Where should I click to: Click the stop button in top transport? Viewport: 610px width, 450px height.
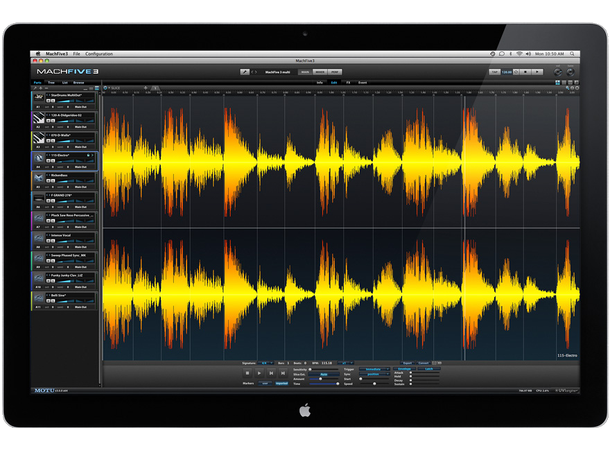point(525,72)
